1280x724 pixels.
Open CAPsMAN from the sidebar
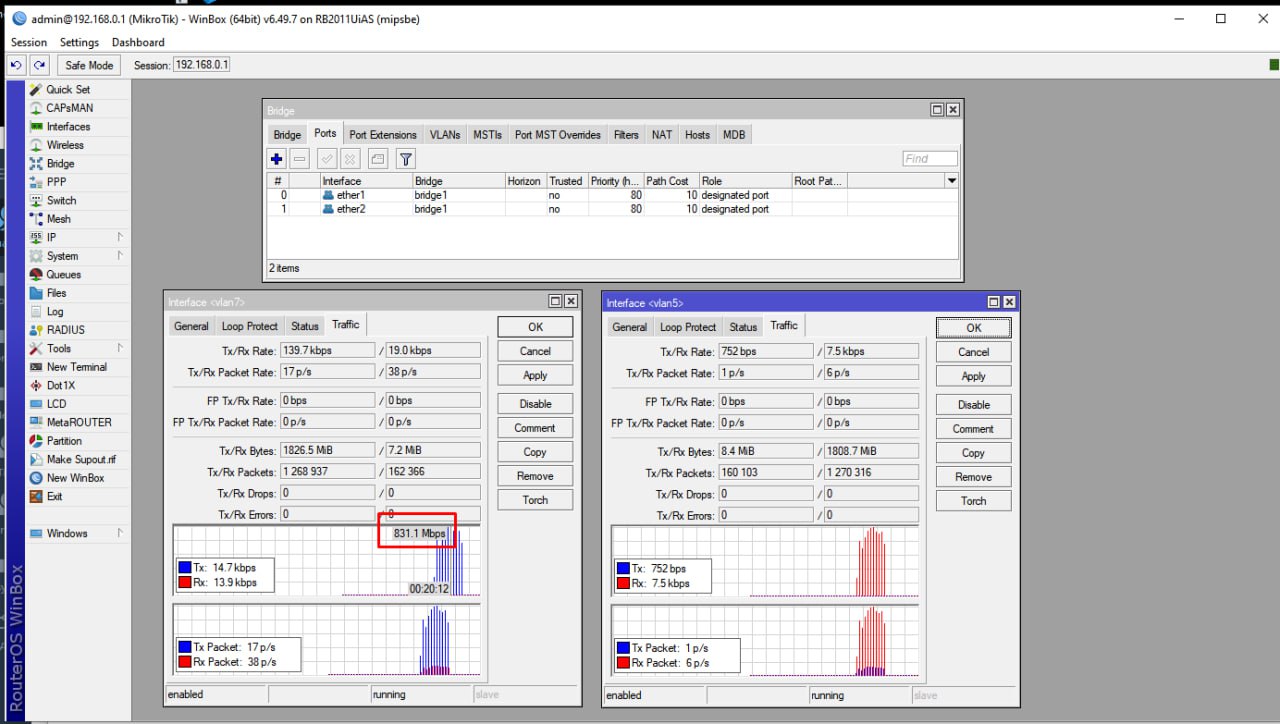70,108
